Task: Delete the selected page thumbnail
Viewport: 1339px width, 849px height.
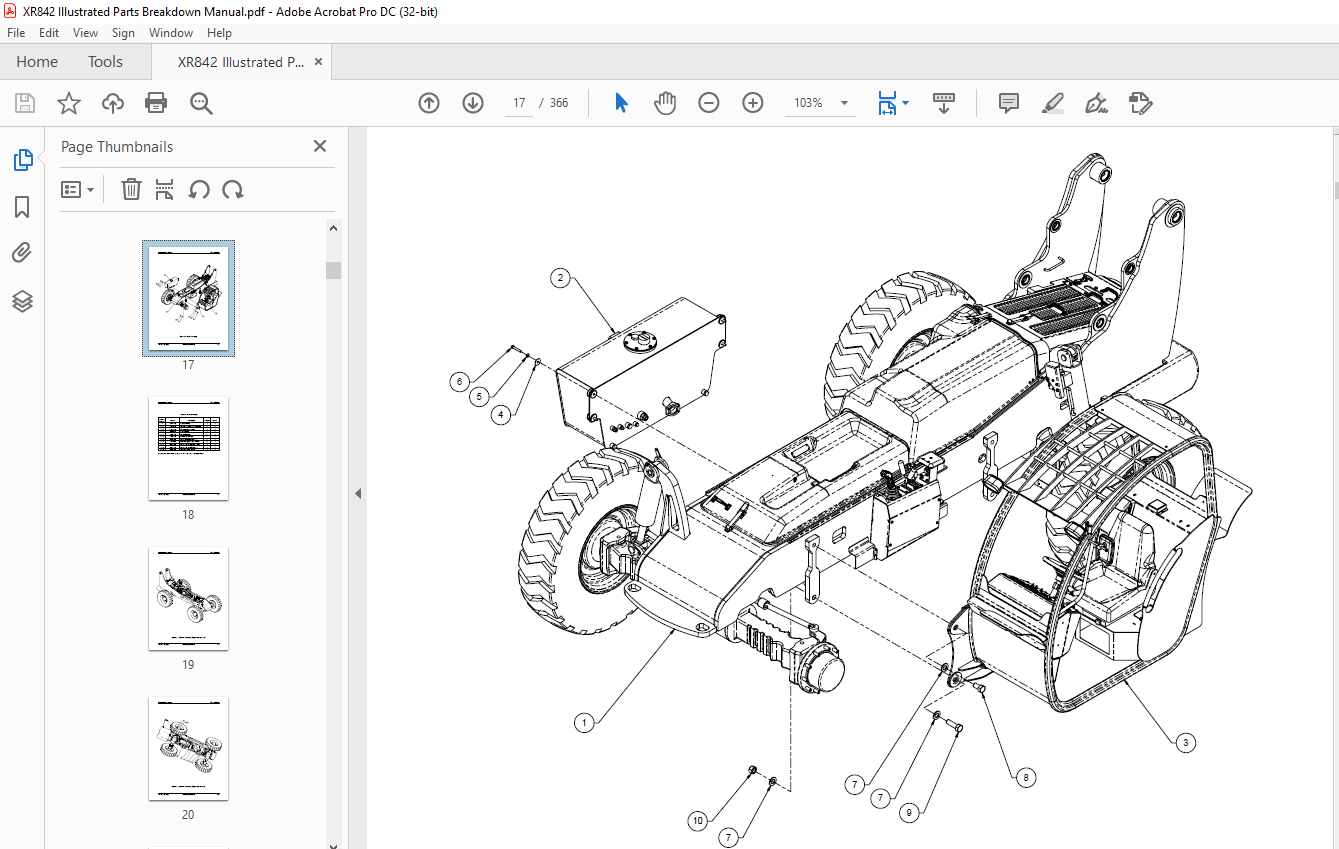Action: point(131,189)
